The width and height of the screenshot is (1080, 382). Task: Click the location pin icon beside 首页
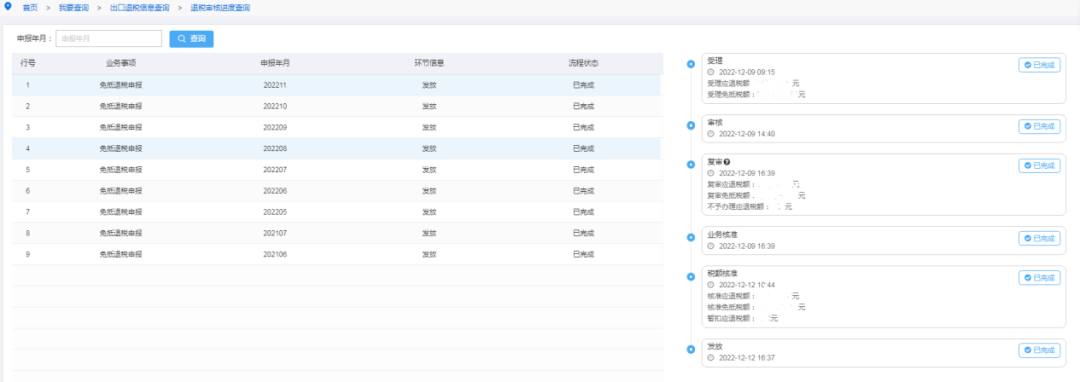pyautogui.click(x=8, y=7)
